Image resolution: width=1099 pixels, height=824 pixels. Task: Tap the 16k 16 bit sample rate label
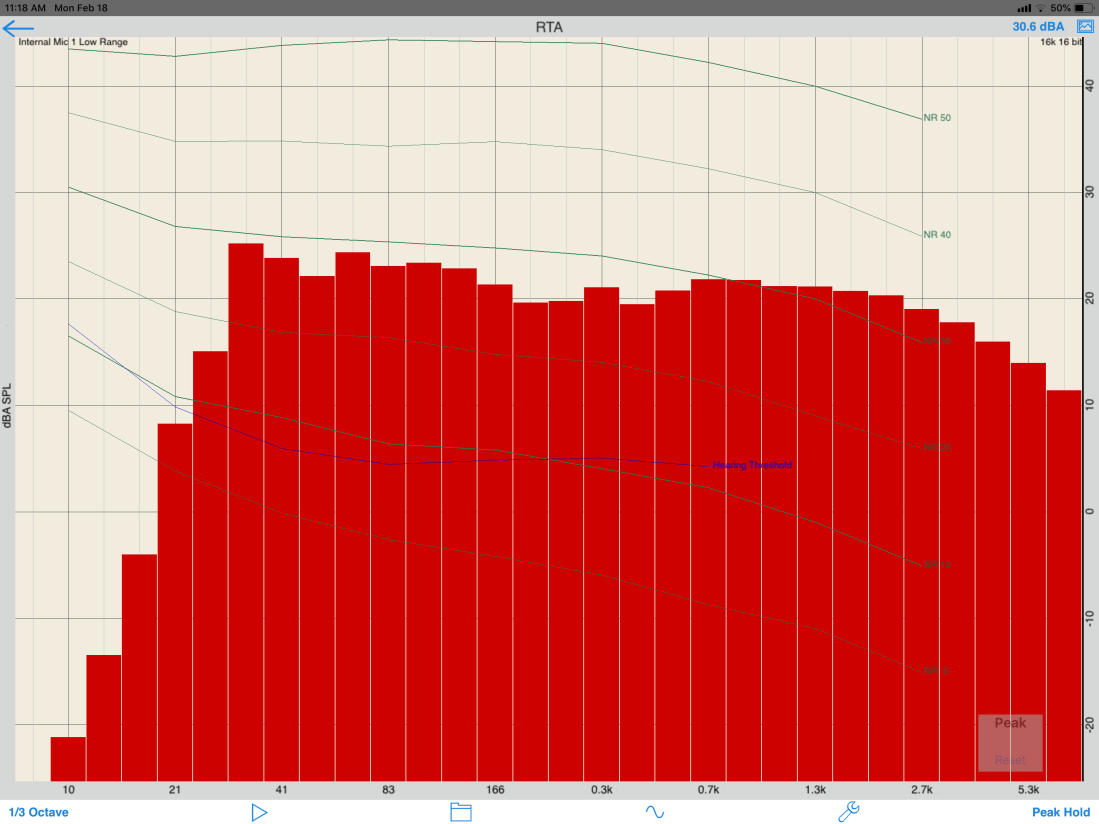coord(1060,43)
